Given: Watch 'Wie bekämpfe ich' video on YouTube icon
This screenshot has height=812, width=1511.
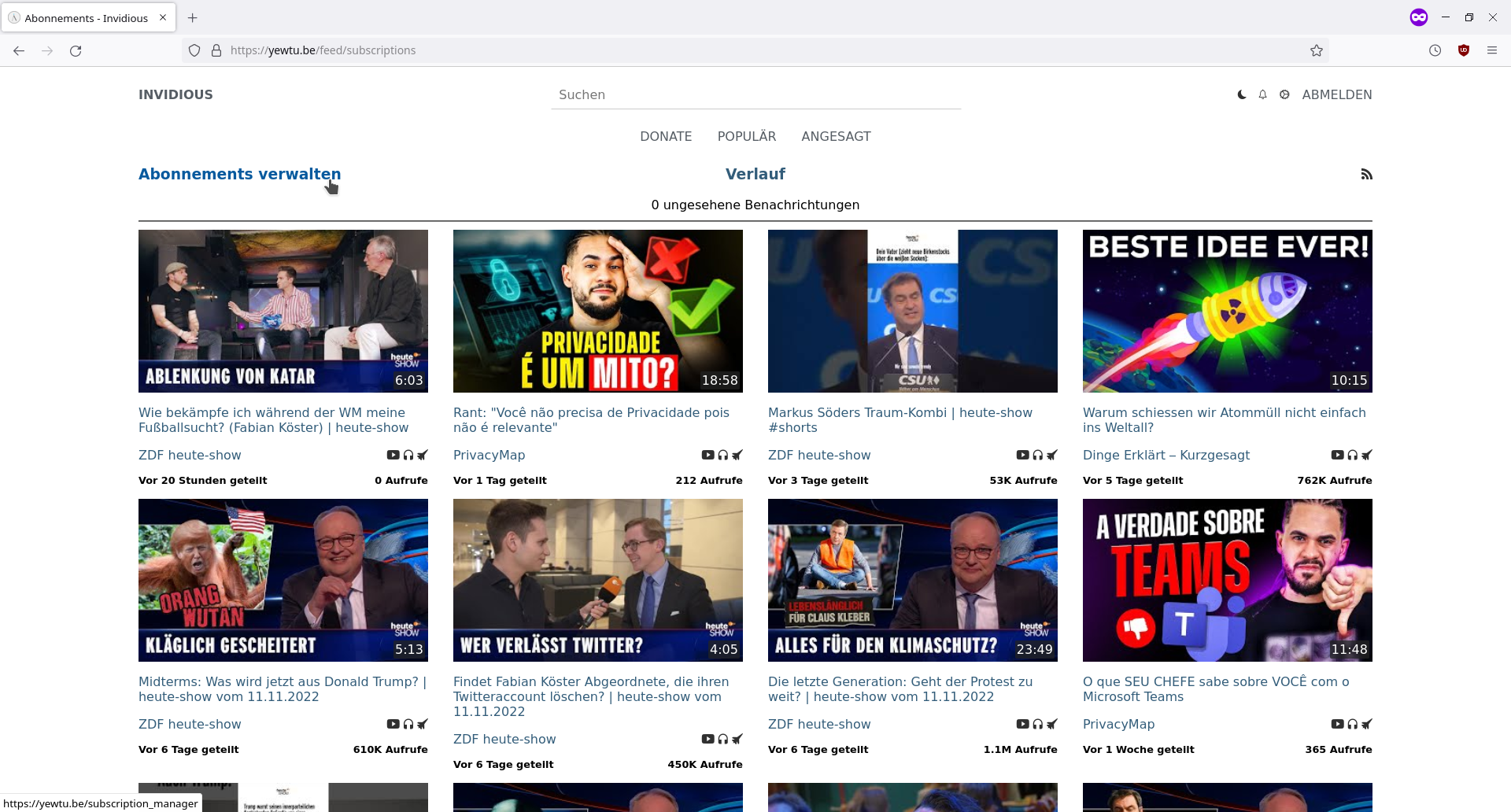Looking at the screenshot, I should coord(393,455).
